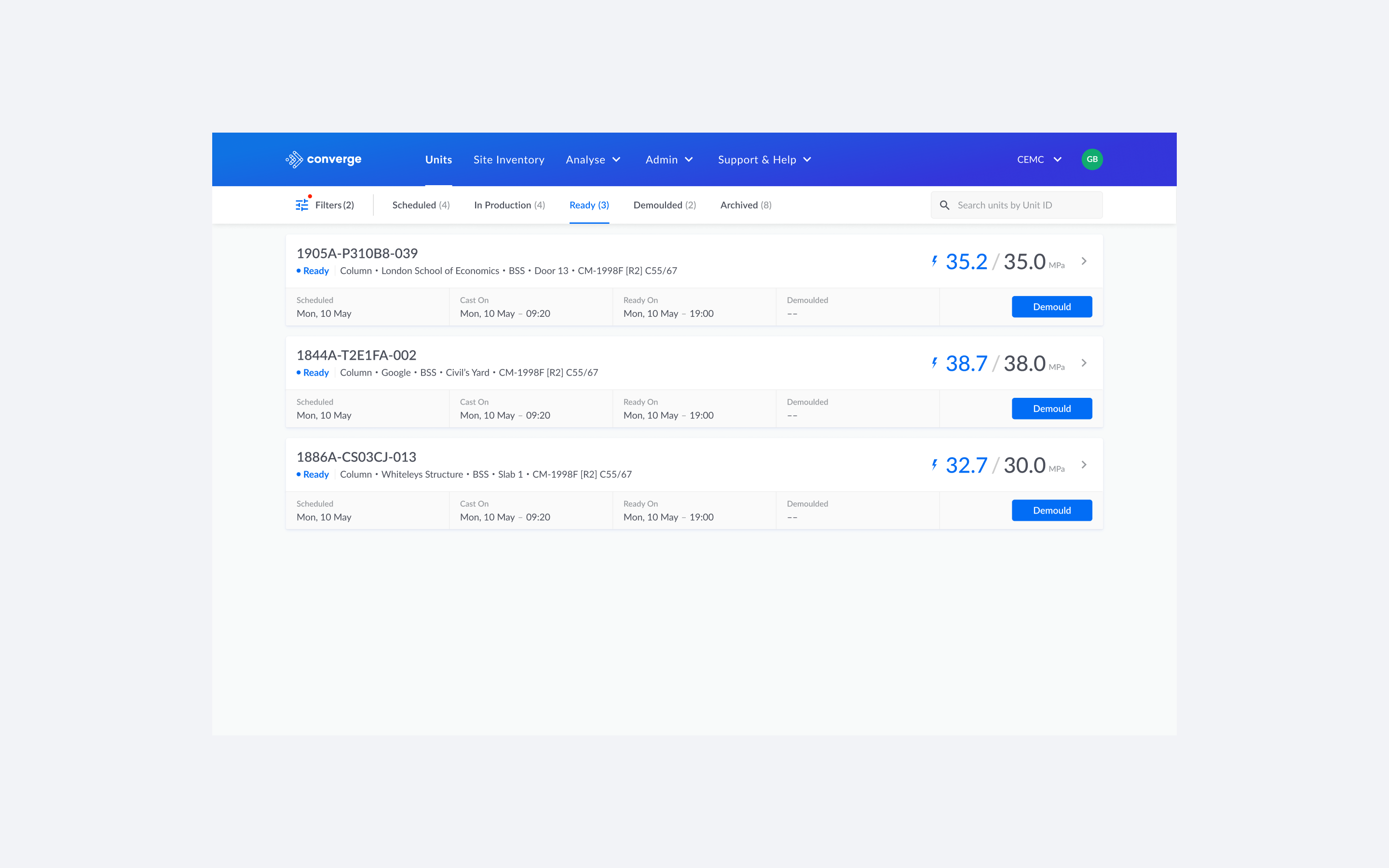The width and height of the screenshot is (1389, 868).
Task: Click lightning icon beside 35.2 strength
Action: 934,261
